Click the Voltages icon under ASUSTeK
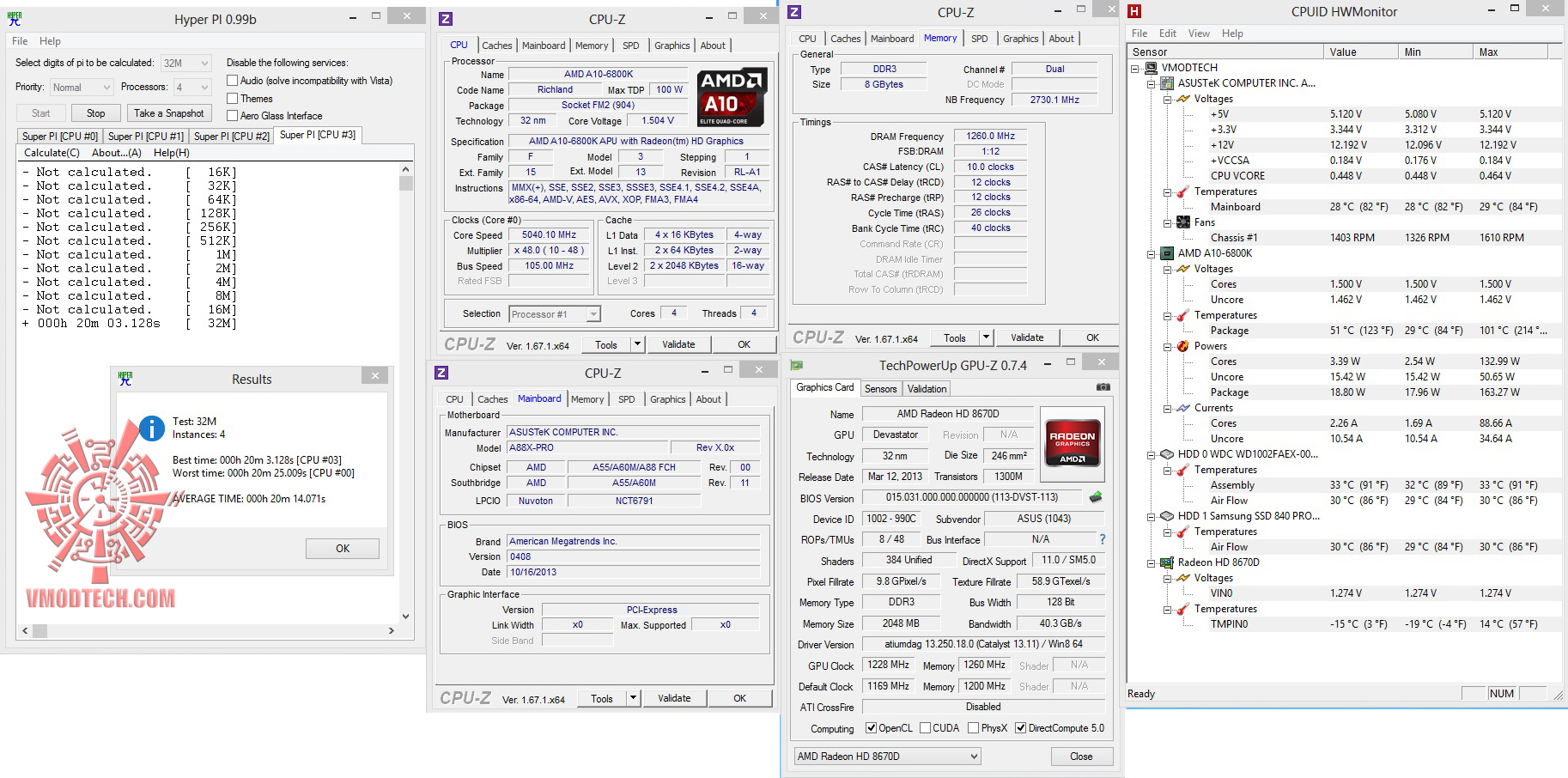 pos(1183,99)
